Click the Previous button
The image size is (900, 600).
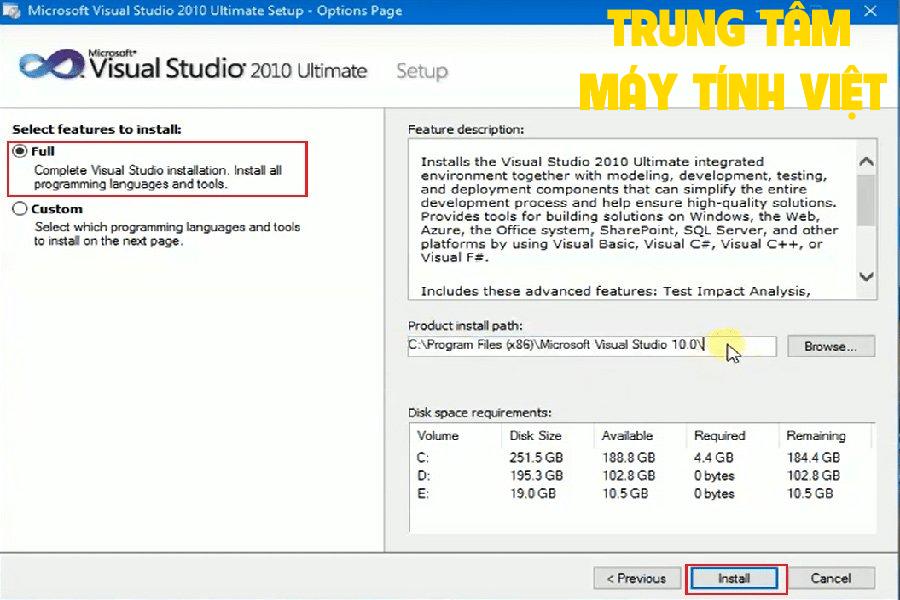pyautogui.click(x=637, y=578)
